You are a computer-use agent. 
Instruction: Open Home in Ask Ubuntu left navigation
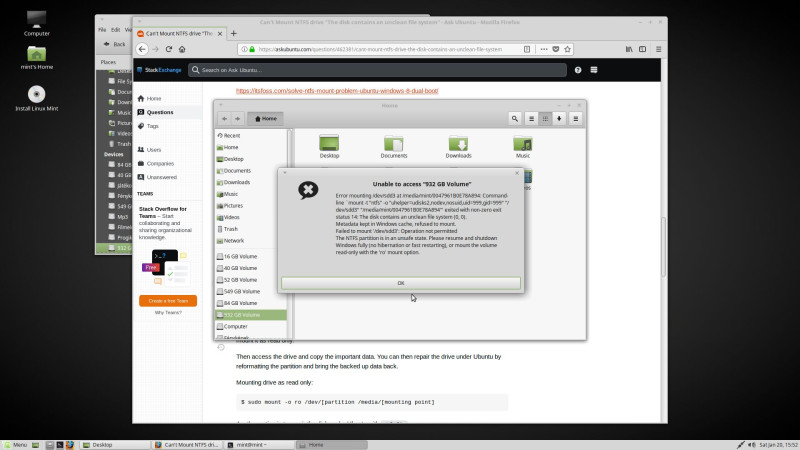(149, 98)
